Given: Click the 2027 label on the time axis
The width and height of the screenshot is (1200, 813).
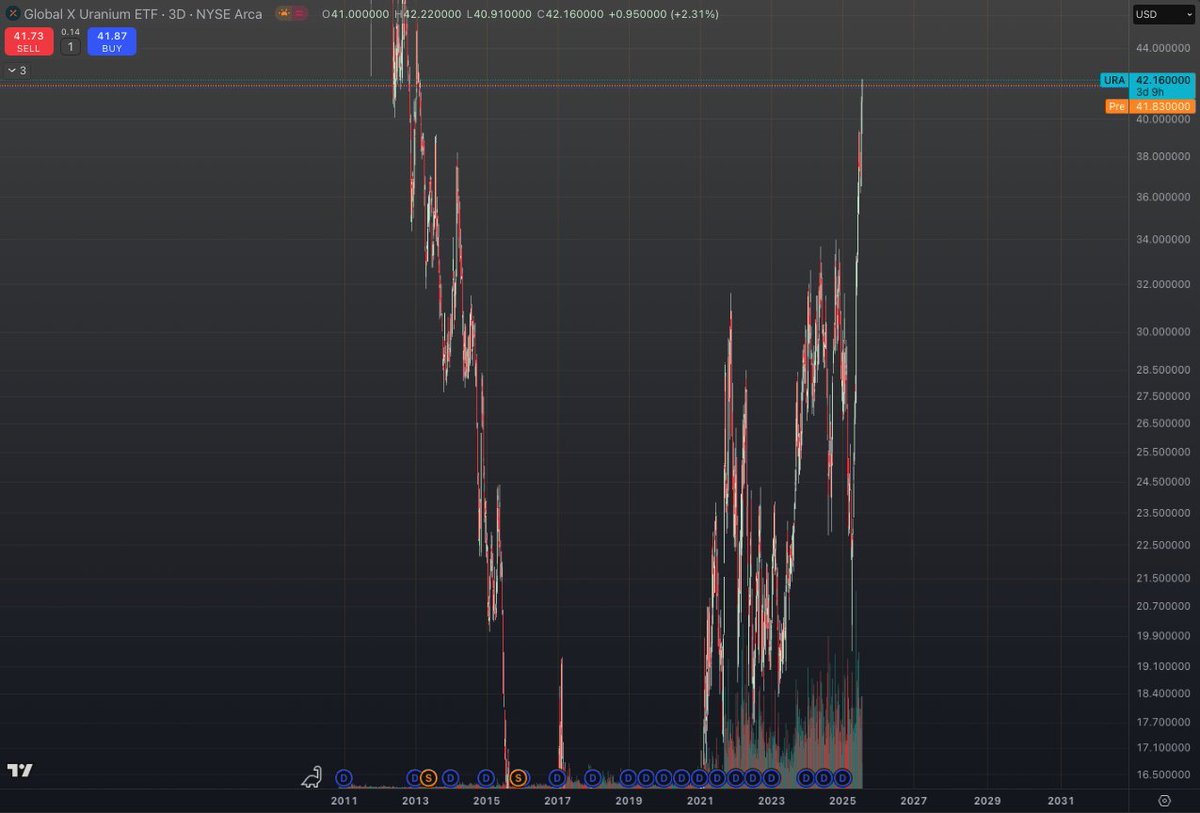Looking at the screenshot, I should coord(913,801).
